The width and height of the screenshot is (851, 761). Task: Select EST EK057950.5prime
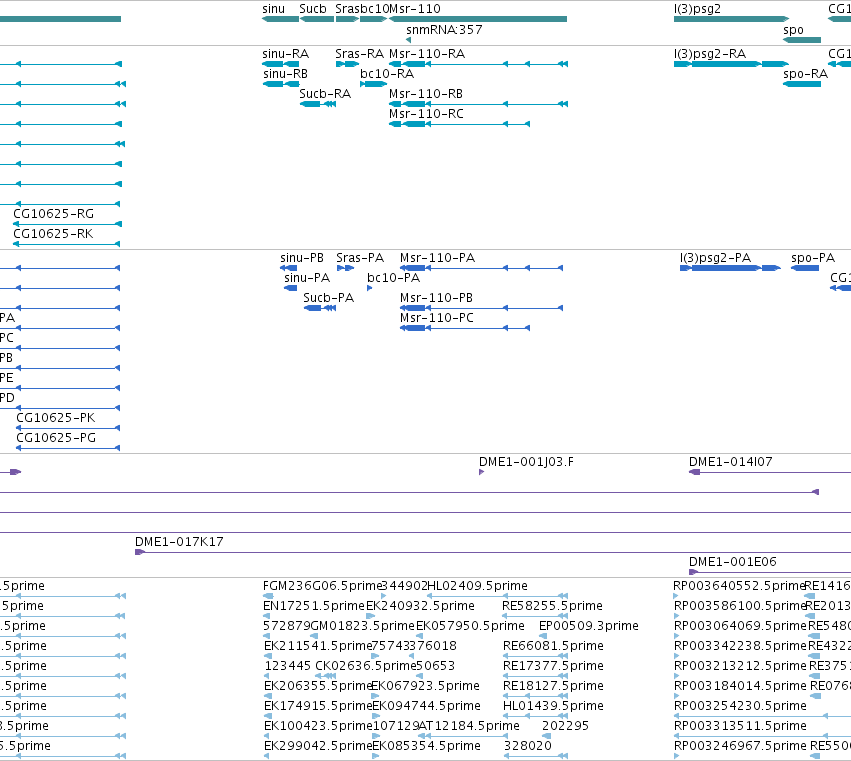(471, 626)
